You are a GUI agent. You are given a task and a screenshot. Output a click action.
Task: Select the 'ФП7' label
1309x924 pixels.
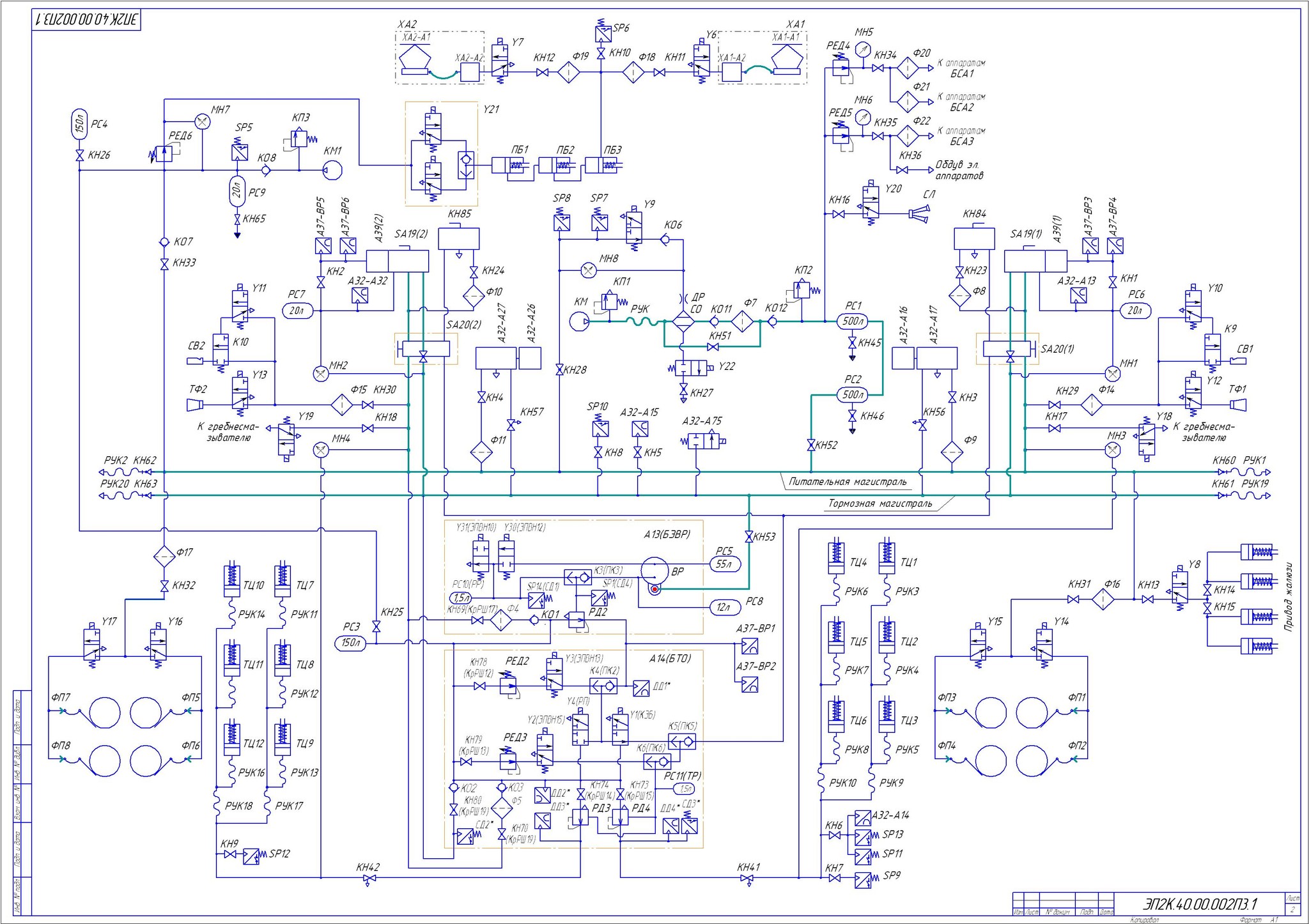click(x=61, y=697)
